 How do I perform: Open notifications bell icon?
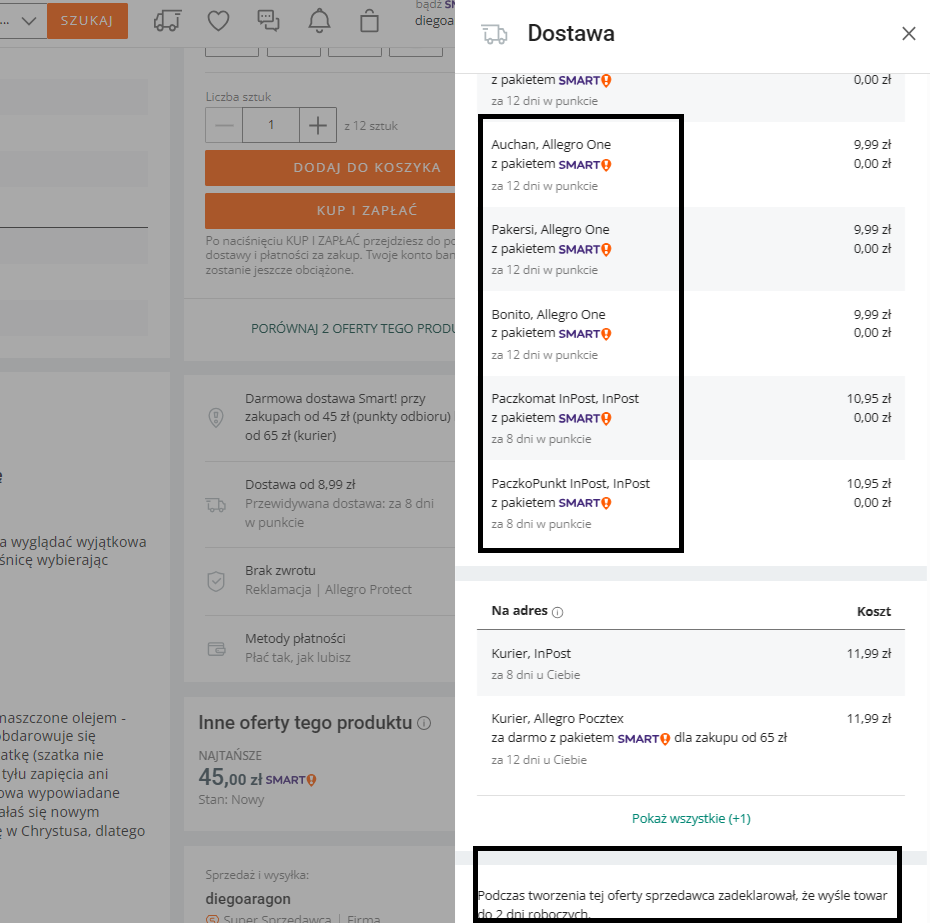[319, 20]
